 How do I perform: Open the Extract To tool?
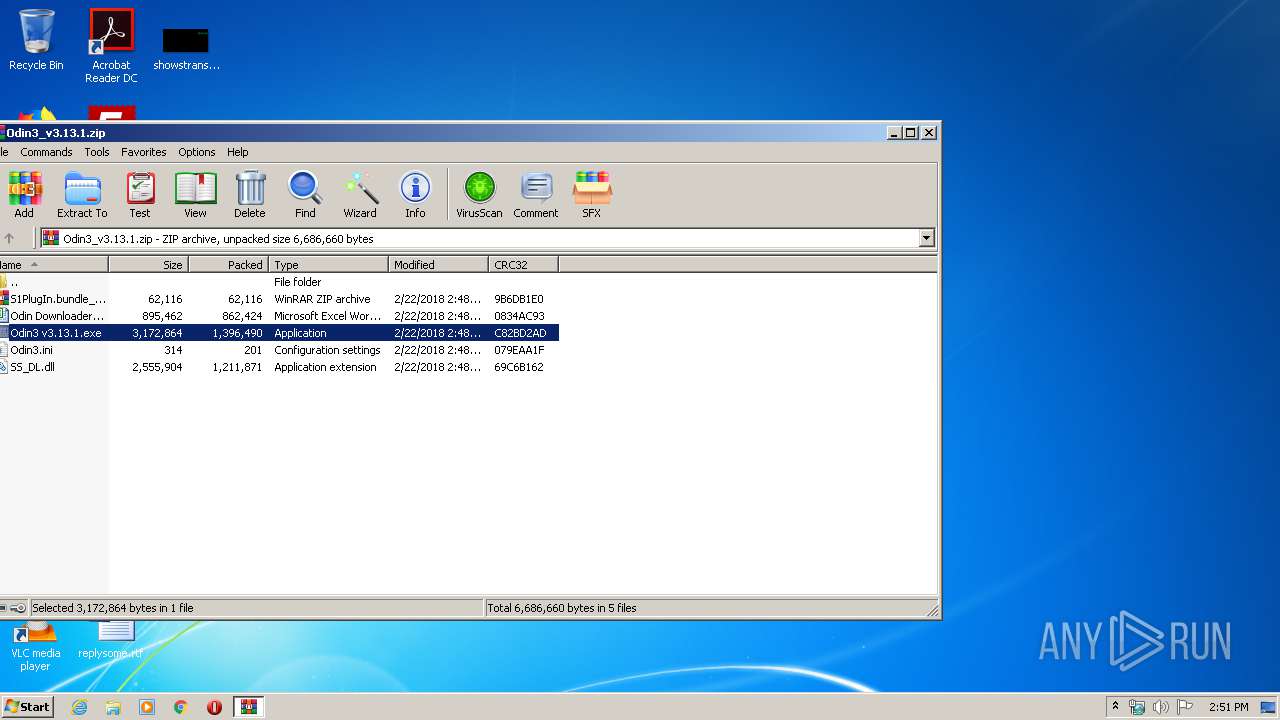point(82,194)
